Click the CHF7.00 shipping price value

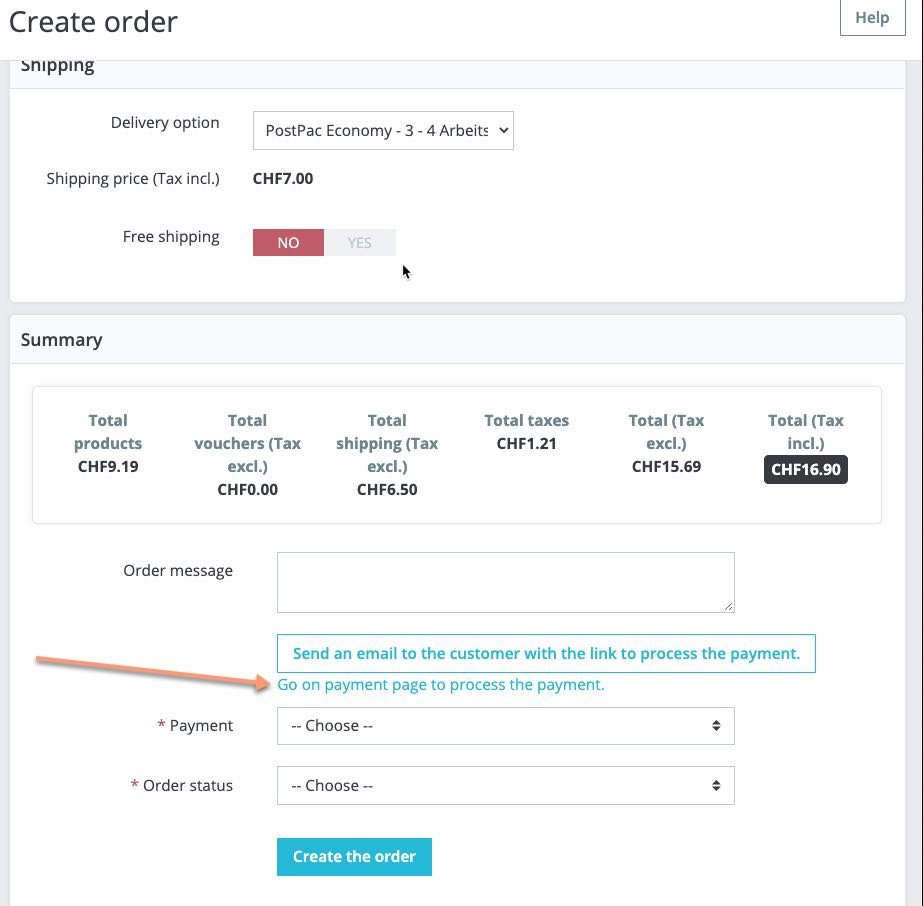point(283,179)
